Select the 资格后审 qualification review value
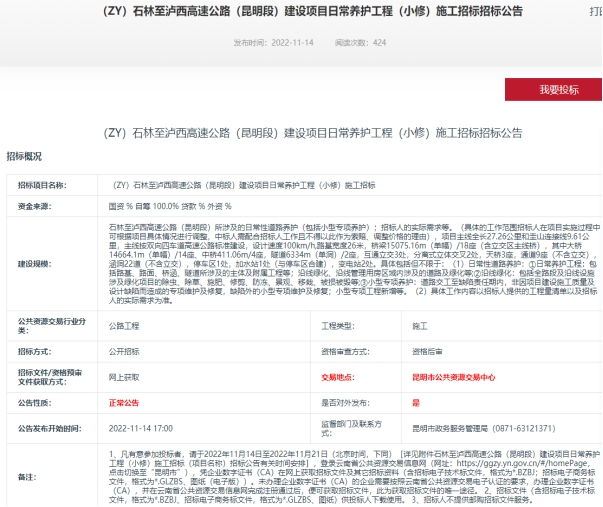The image size is (603, 507). coord(427,352)
